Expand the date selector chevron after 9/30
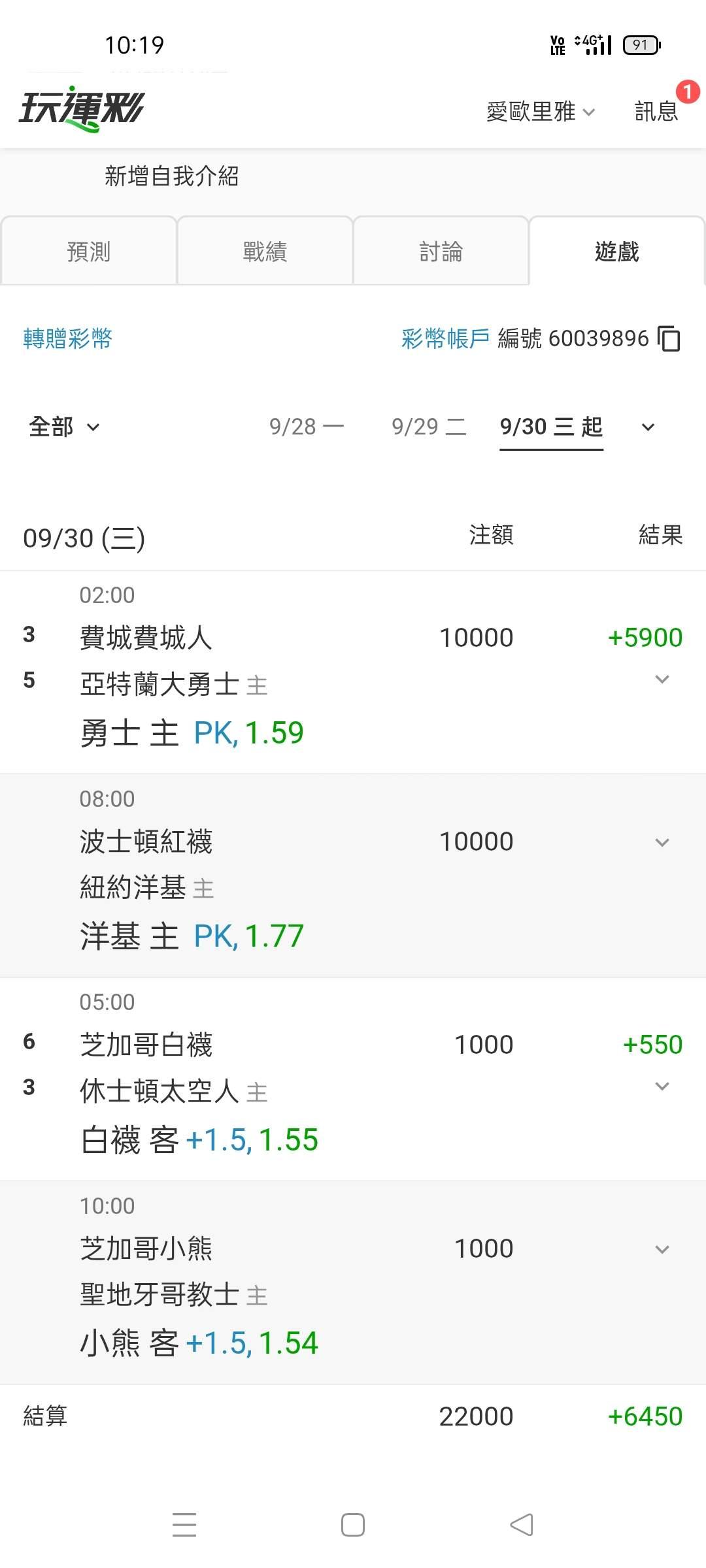The height and width of the screenshot is (1568, 706). pos(648,427)
